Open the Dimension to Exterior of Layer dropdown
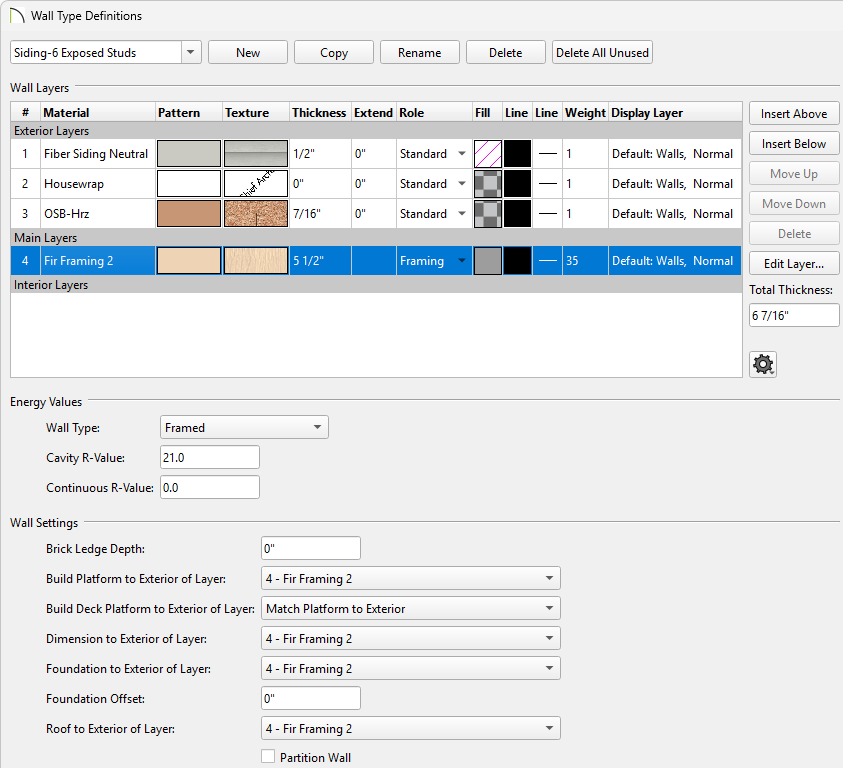 (411, 639)
